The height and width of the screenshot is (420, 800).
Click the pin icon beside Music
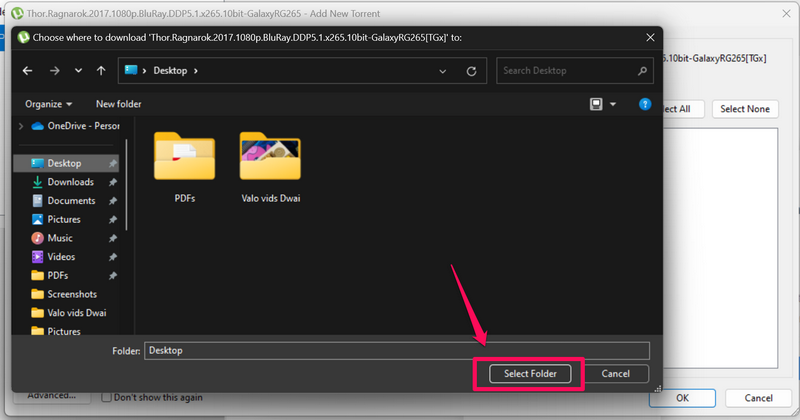pos(113,238)
